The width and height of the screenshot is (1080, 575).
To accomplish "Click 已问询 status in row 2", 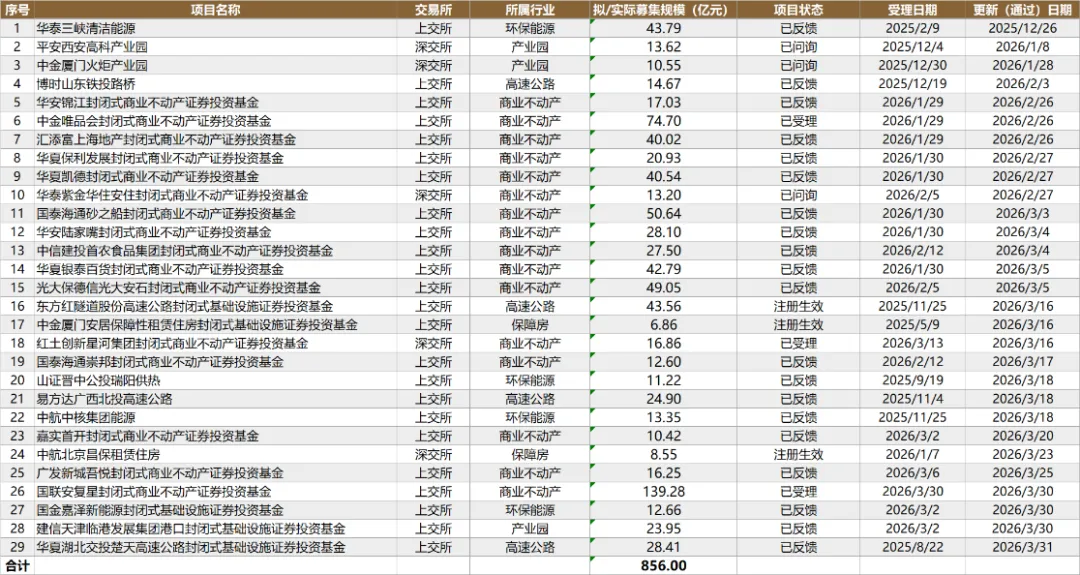I will coord(798,47).
